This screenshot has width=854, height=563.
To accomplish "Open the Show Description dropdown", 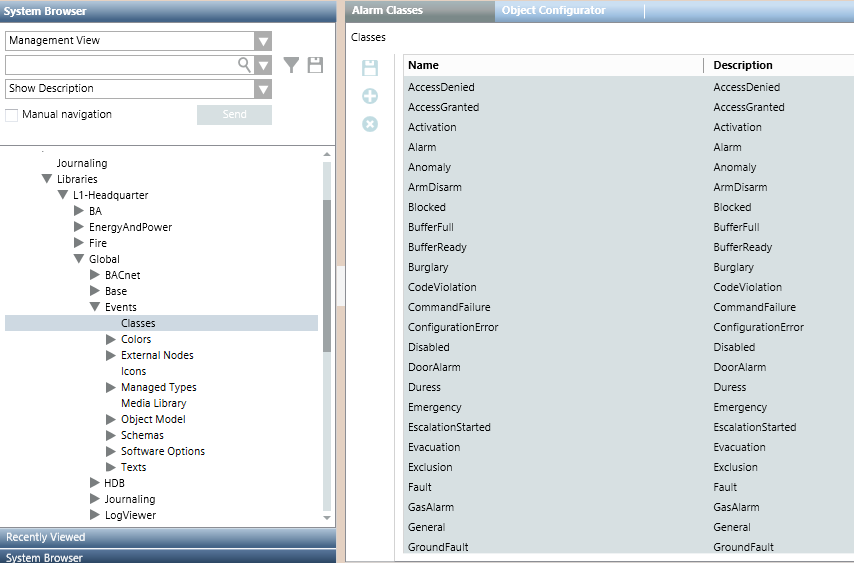I will coord(262,89).
